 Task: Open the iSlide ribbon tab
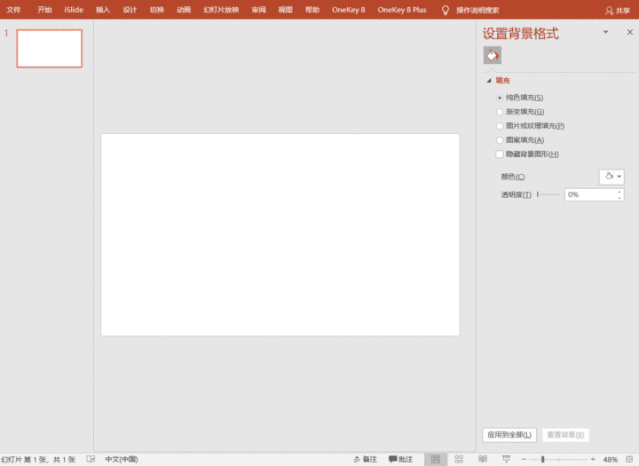click(x=74, y=10)
